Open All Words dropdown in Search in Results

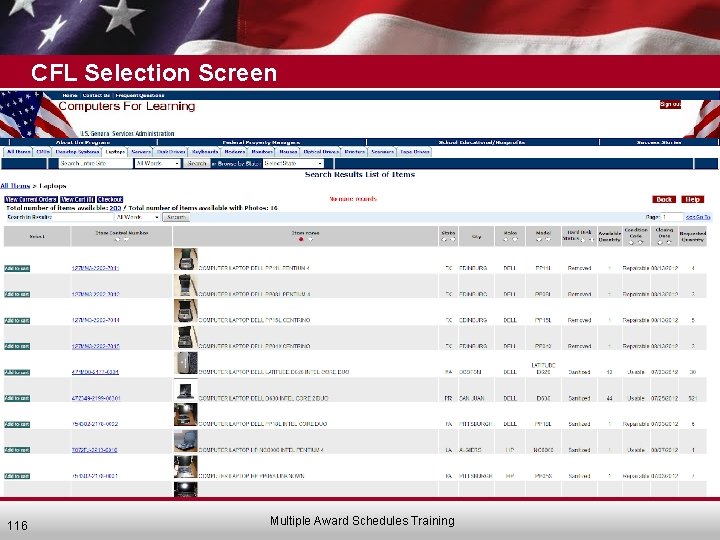(x=137, y=217)
